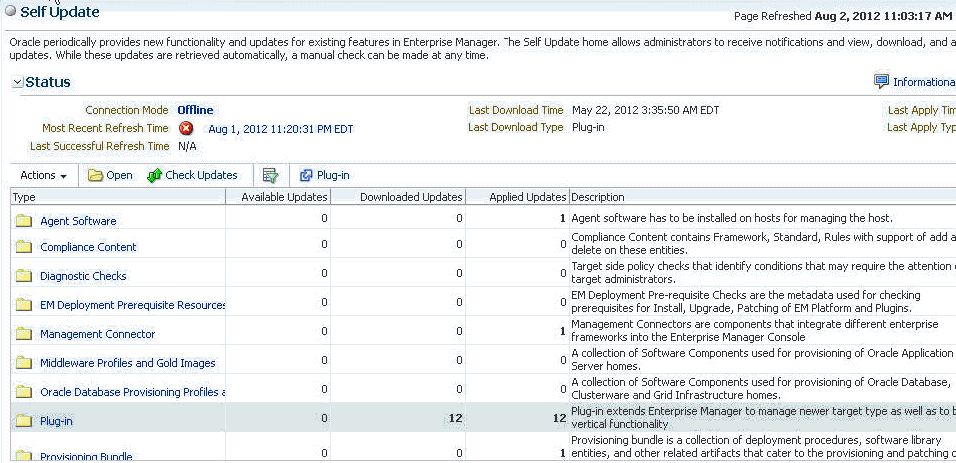Open the Agent Software link
This screenshot has height=463, width=956.
point(78,221)
